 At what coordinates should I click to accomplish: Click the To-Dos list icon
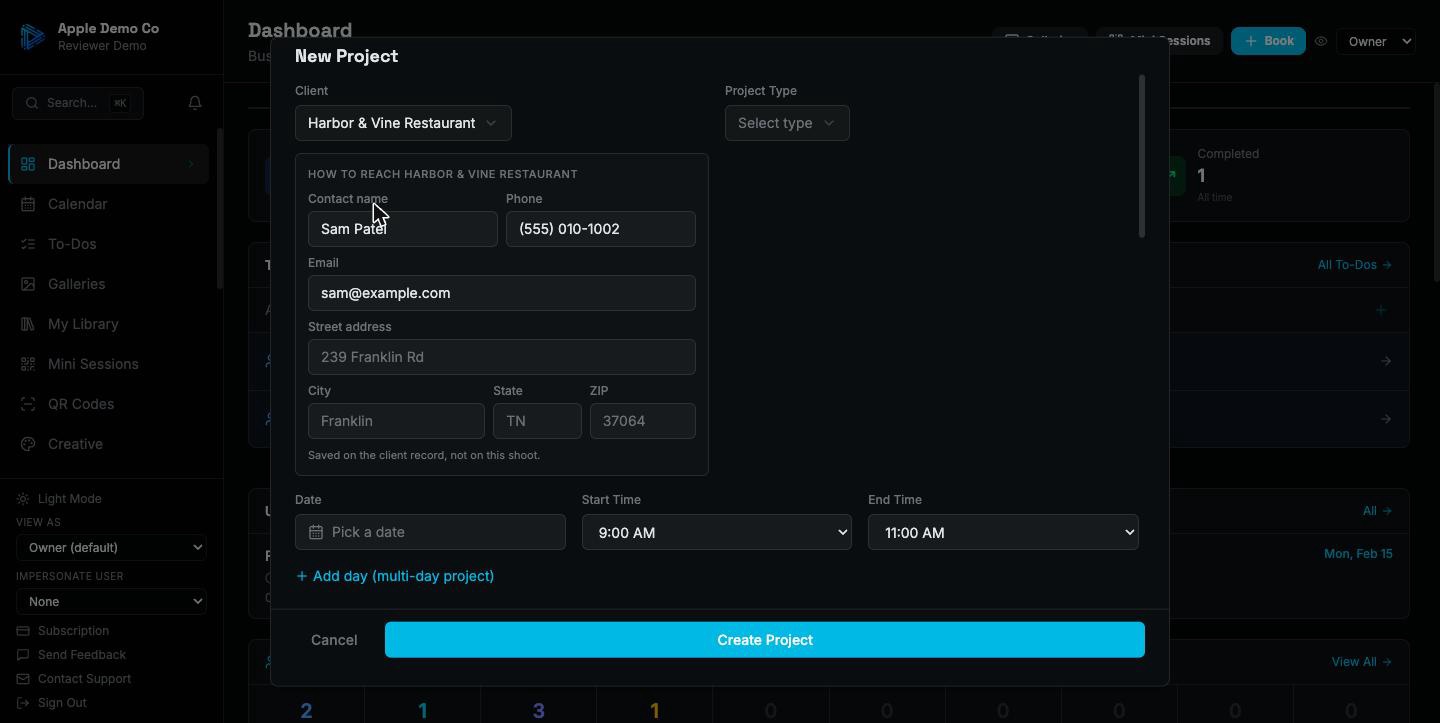[x=28, y=244]
